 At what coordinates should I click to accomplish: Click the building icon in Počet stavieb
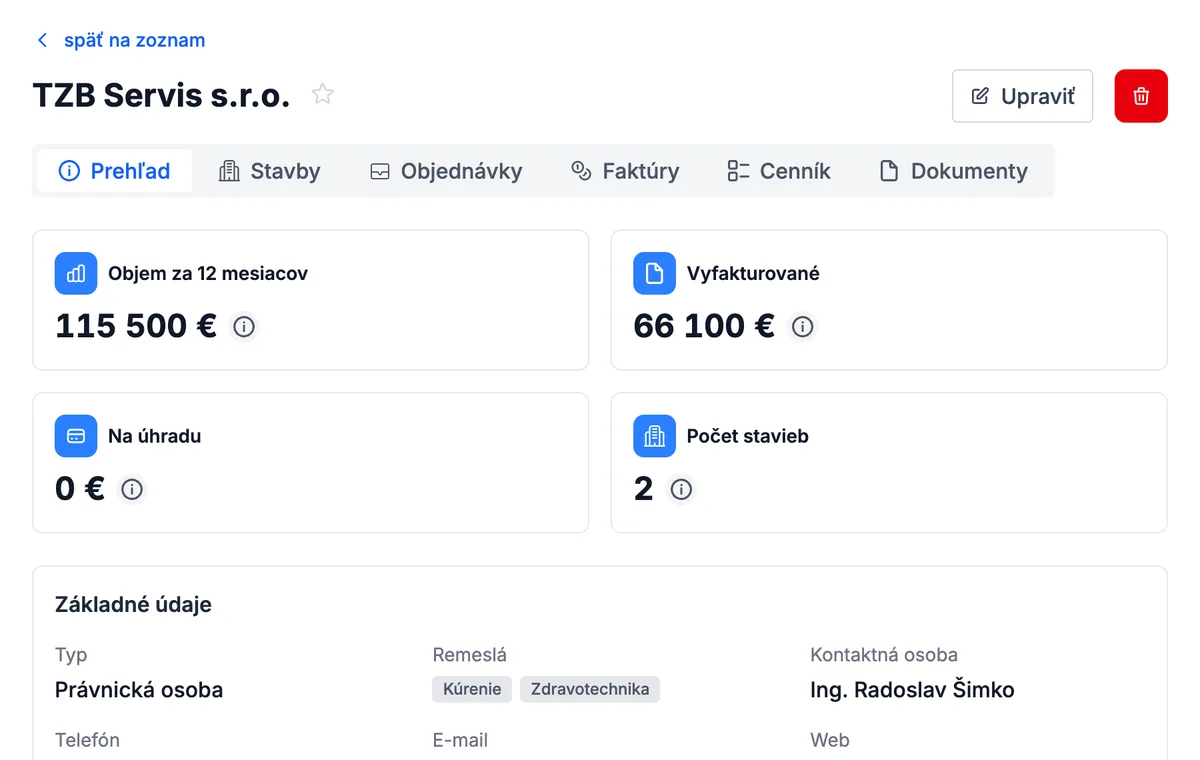[x=654, y=436]
